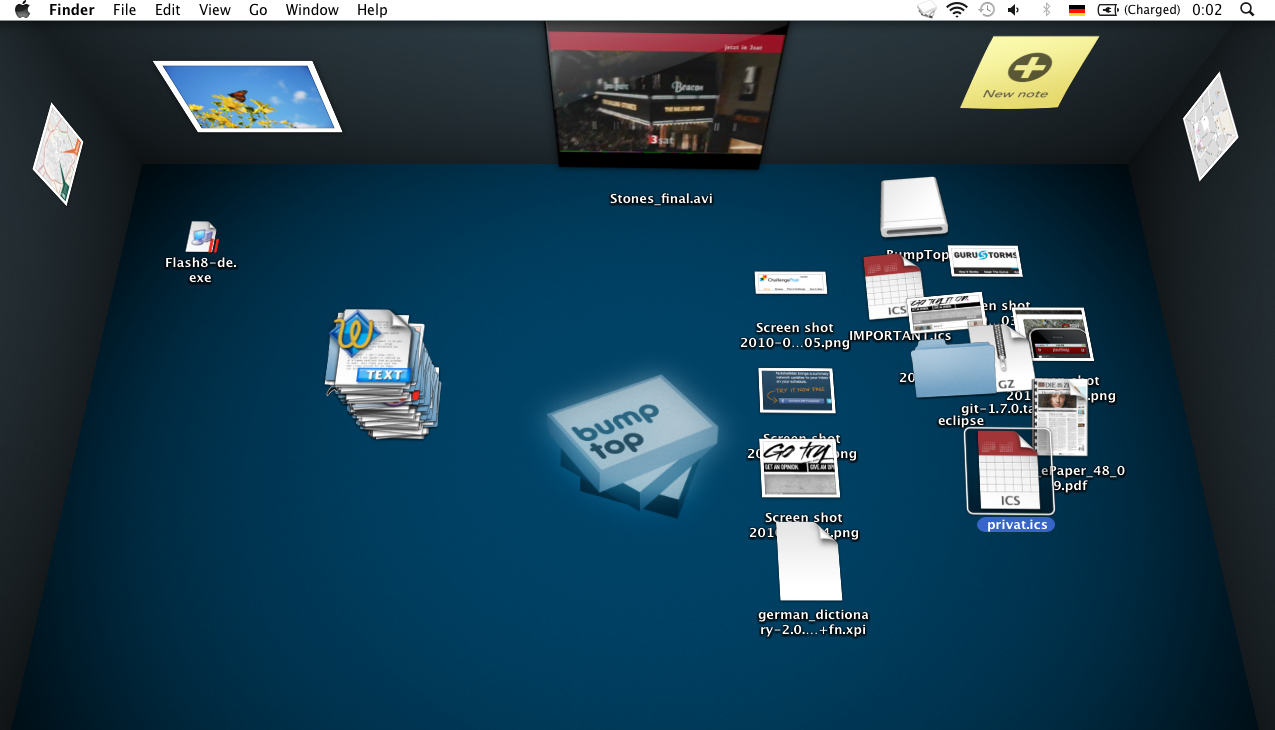
Task: Open the Edit menu
Action: tap(168, 10)
